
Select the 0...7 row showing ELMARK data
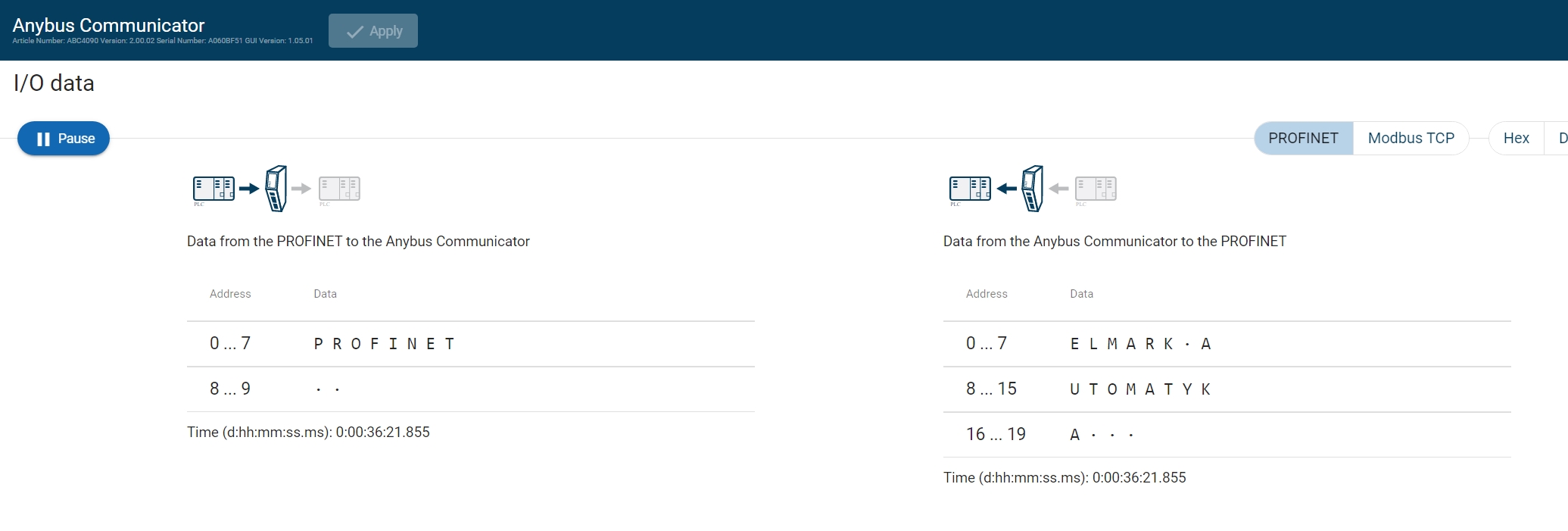[x=1227, y=344]
